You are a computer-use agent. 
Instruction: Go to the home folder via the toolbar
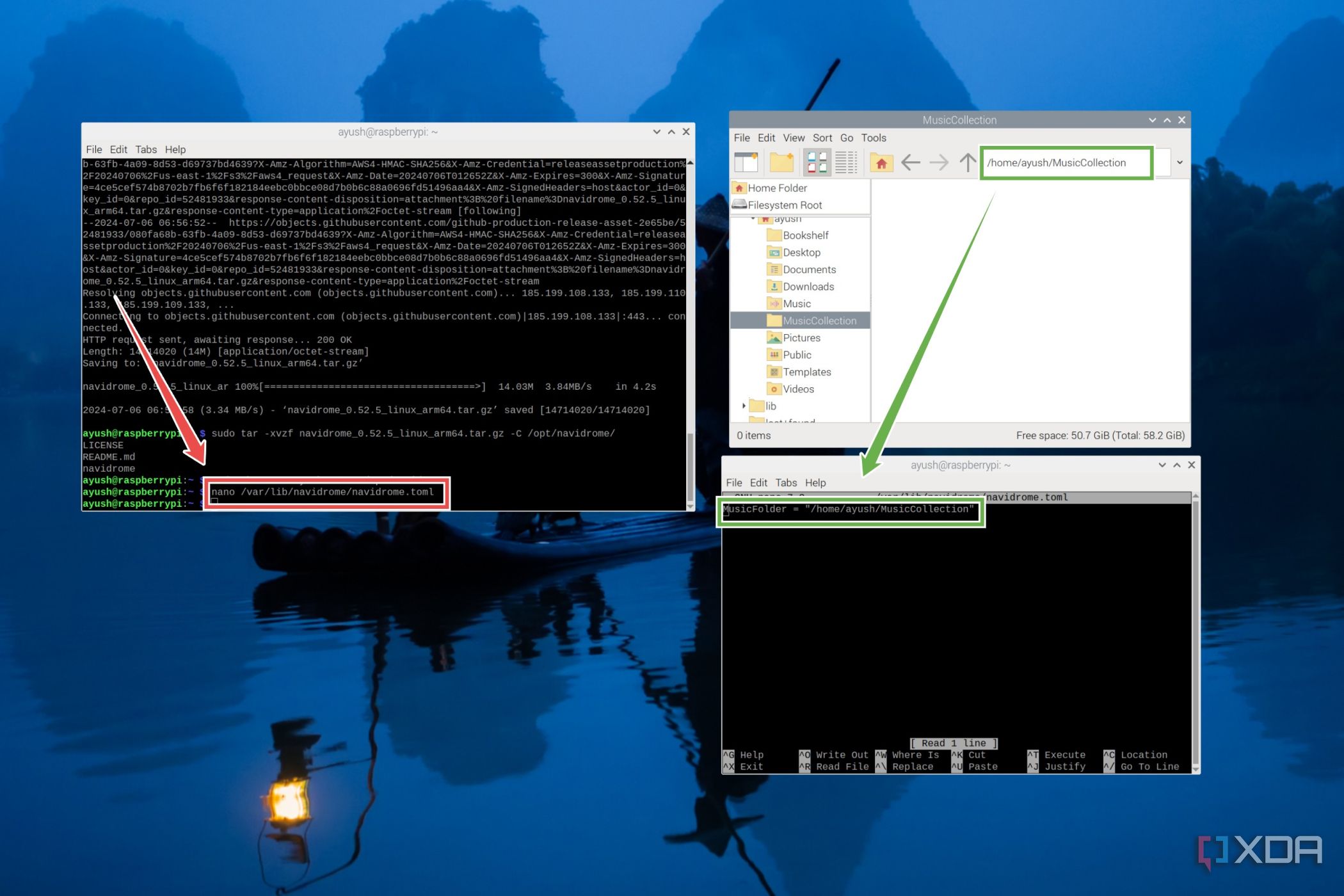881,163
